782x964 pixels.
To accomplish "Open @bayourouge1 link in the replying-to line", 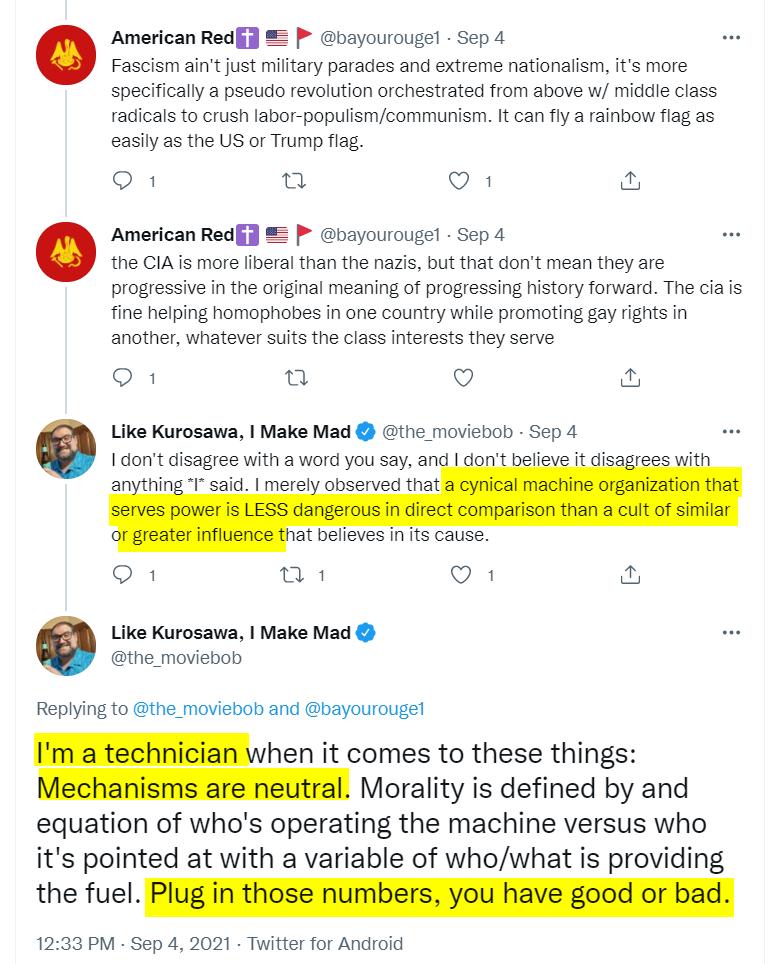I will click(364, 708).
